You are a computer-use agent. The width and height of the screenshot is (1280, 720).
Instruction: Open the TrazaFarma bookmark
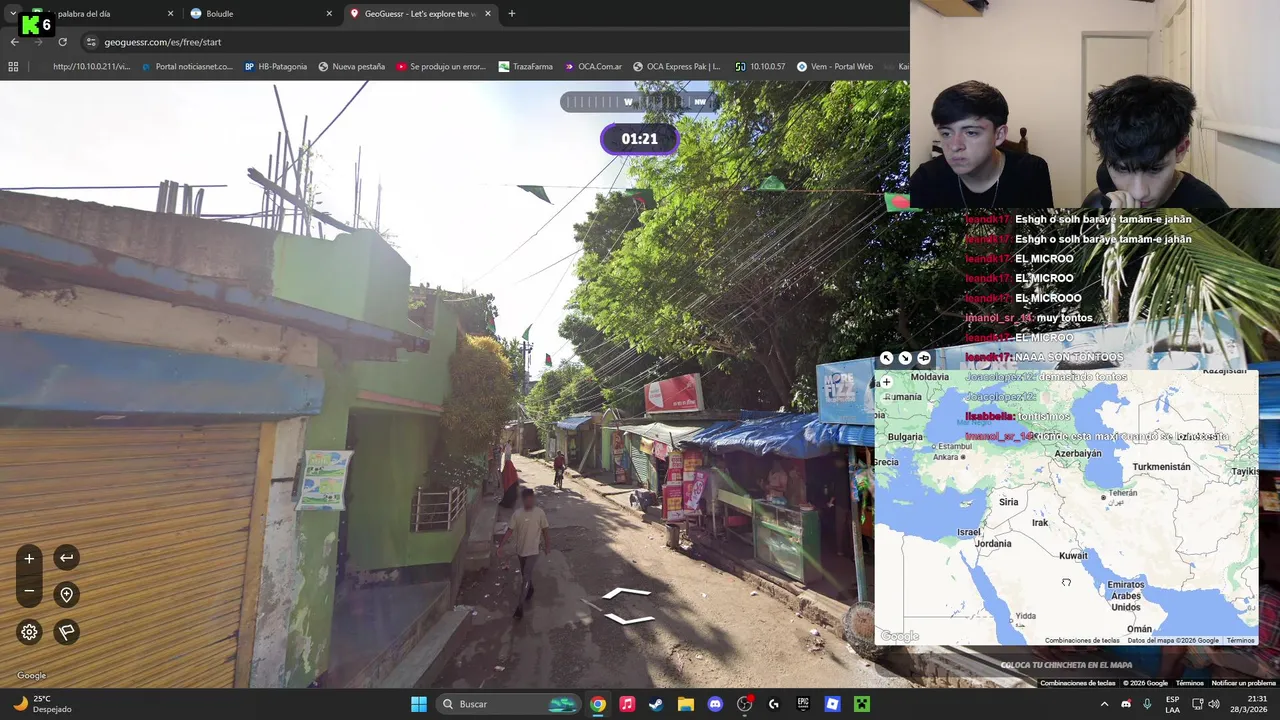[525, 67]
